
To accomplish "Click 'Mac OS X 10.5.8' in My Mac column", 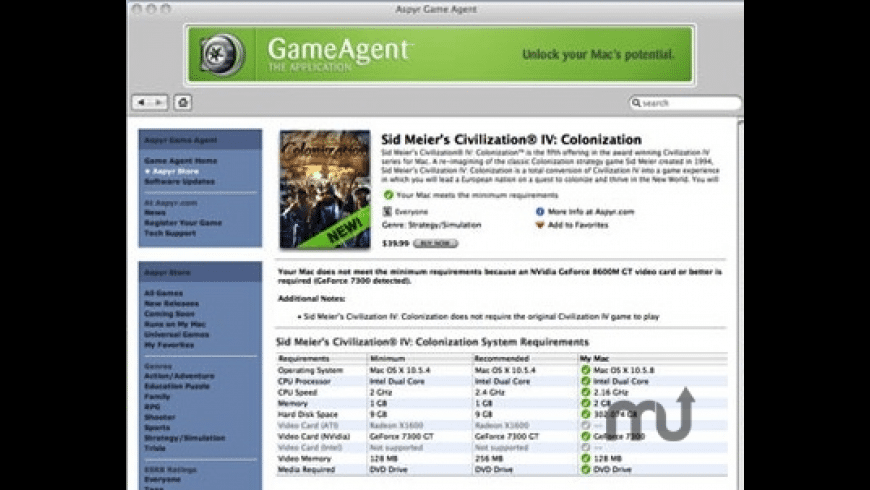I will tap(624, 370).
